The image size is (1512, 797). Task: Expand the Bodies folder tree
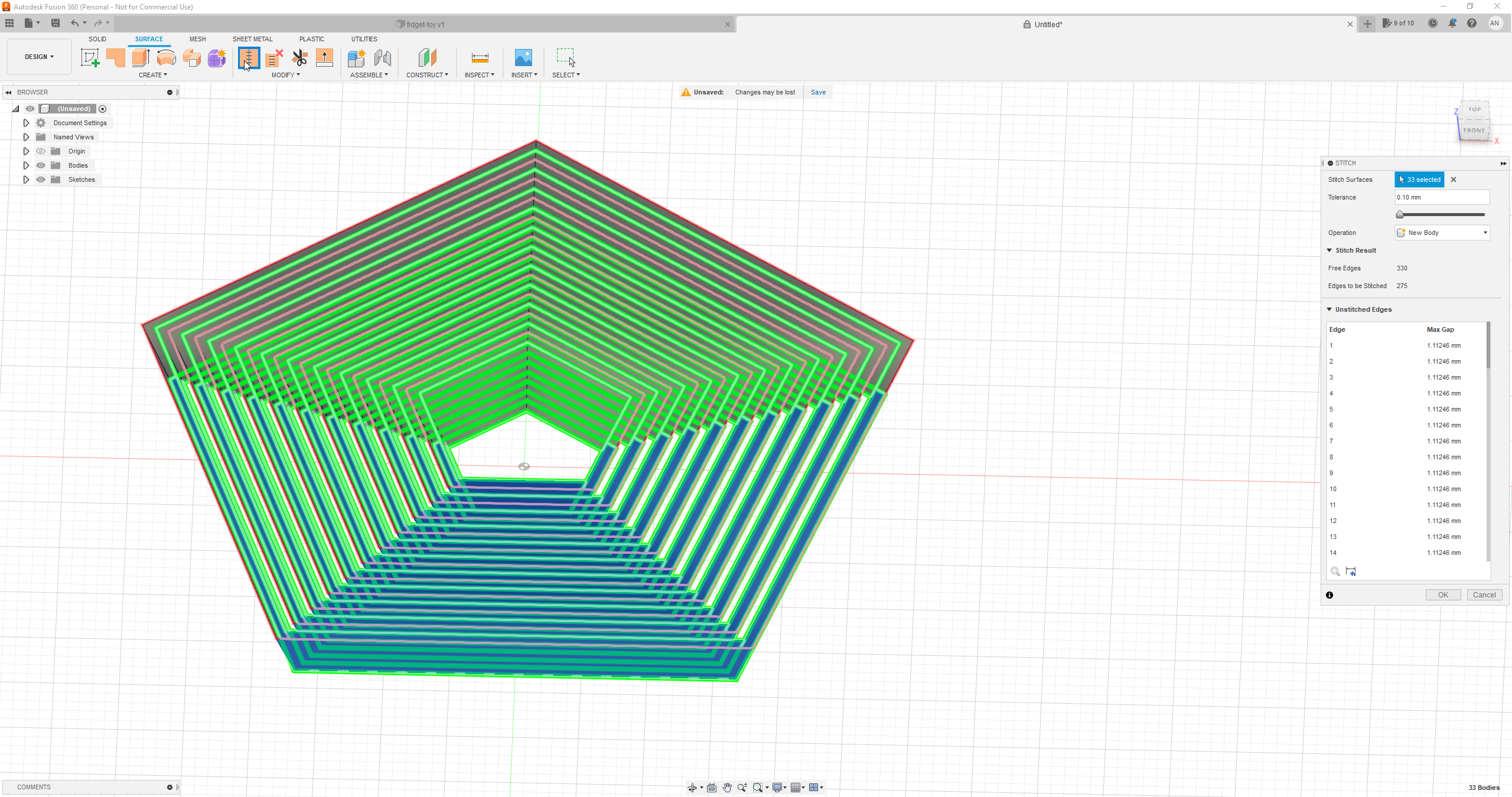(26, 165)
